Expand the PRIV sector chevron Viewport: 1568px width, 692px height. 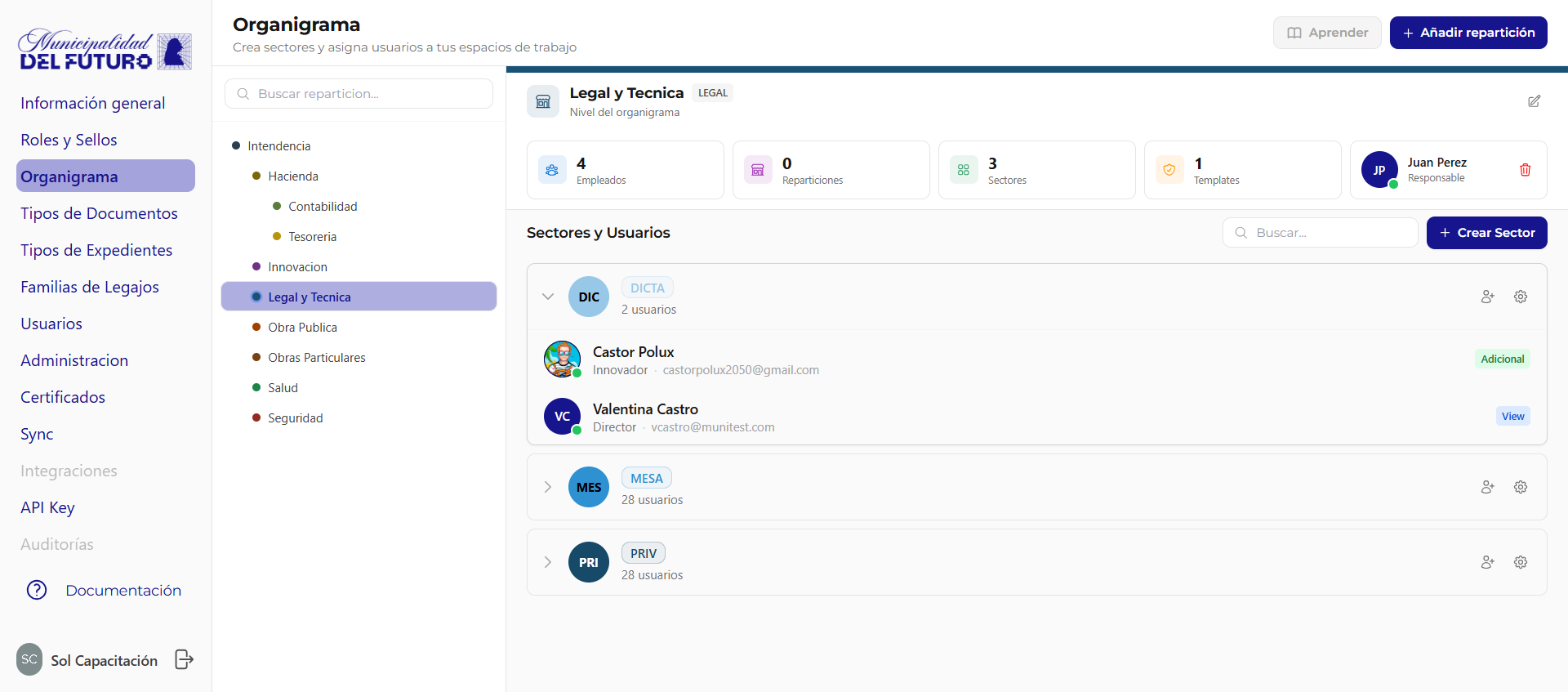tap(548, 562)
